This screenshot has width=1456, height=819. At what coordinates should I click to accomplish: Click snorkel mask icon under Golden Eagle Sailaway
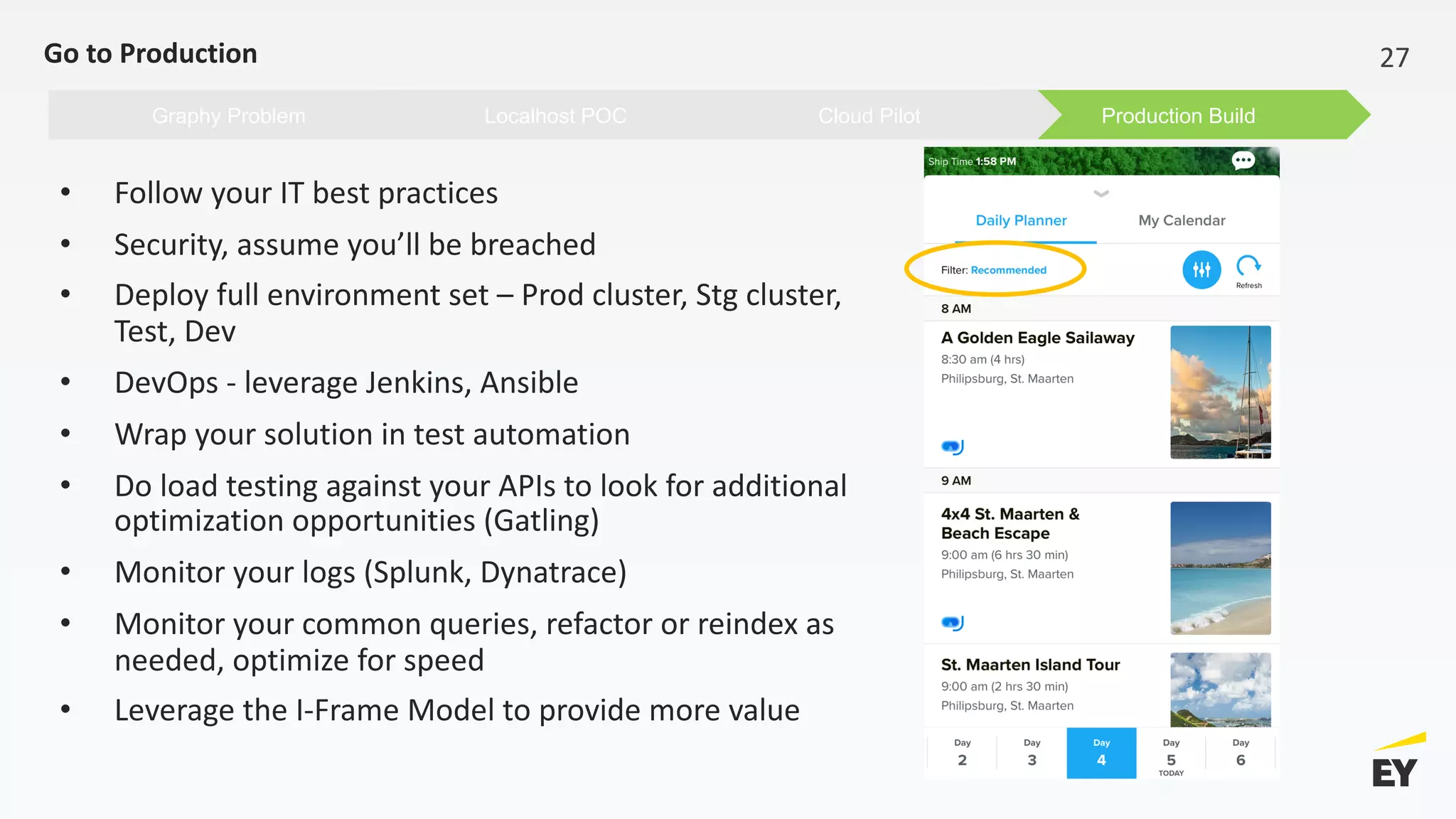[x=952, y=447]
